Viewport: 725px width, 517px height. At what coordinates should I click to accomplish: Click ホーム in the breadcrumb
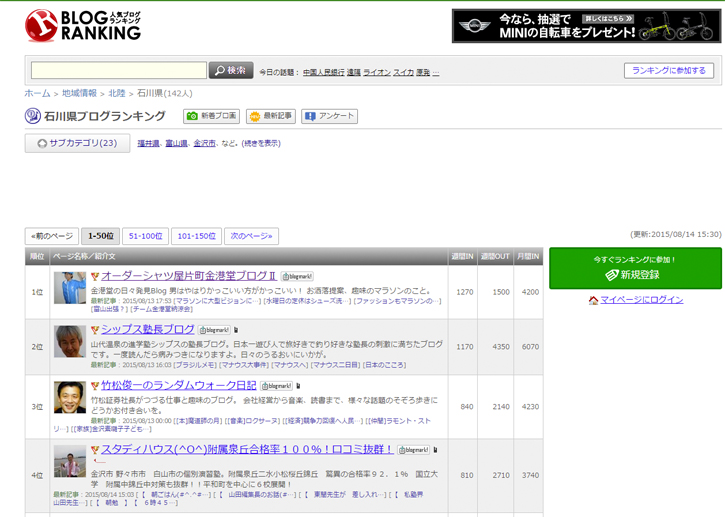click(x=37, y=93)
